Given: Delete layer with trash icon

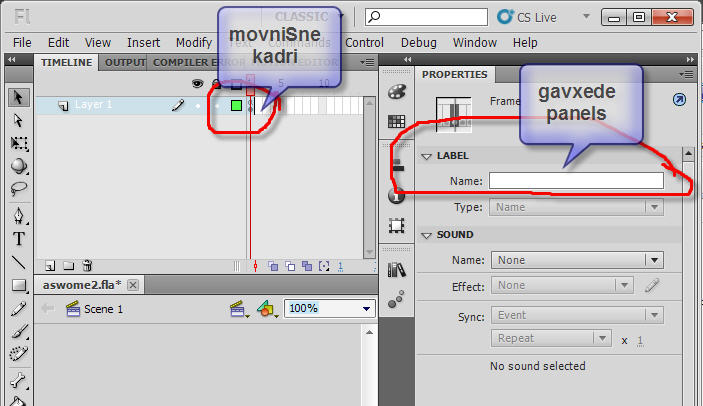Looking at the screenshot, I should pyautogui.click(x=87, y=266).
